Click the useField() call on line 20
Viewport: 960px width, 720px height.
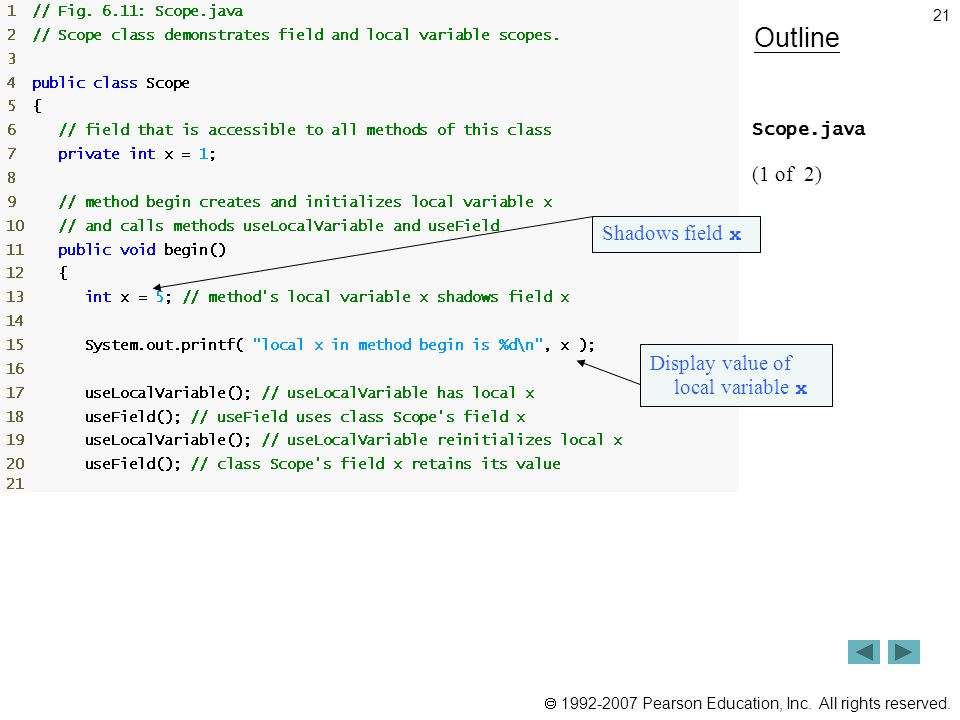(133, 463)
